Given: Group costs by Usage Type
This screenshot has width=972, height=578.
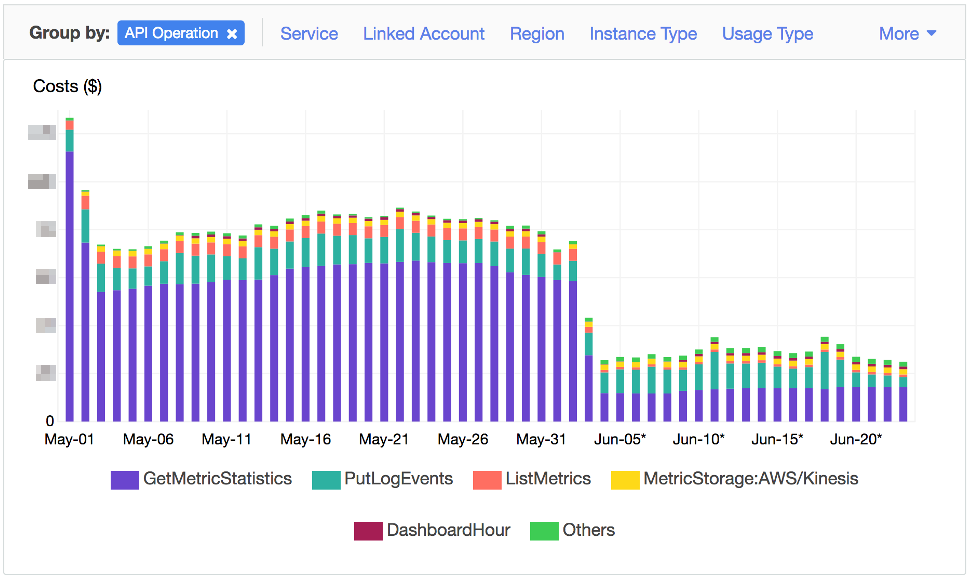Looking at the screenshot, I should point(767,33).
